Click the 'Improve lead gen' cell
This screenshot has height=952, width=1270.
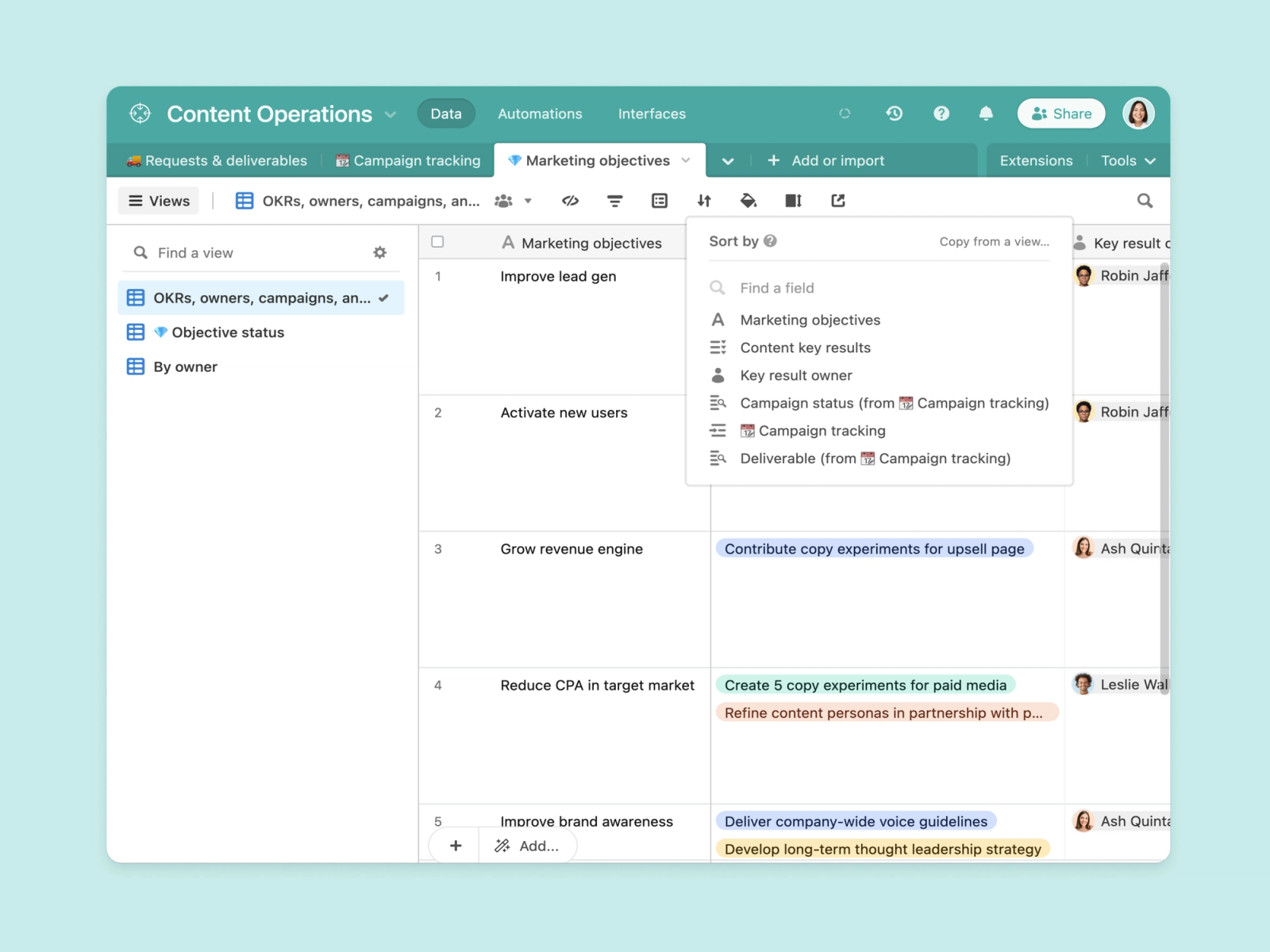[x=558, y=276]
